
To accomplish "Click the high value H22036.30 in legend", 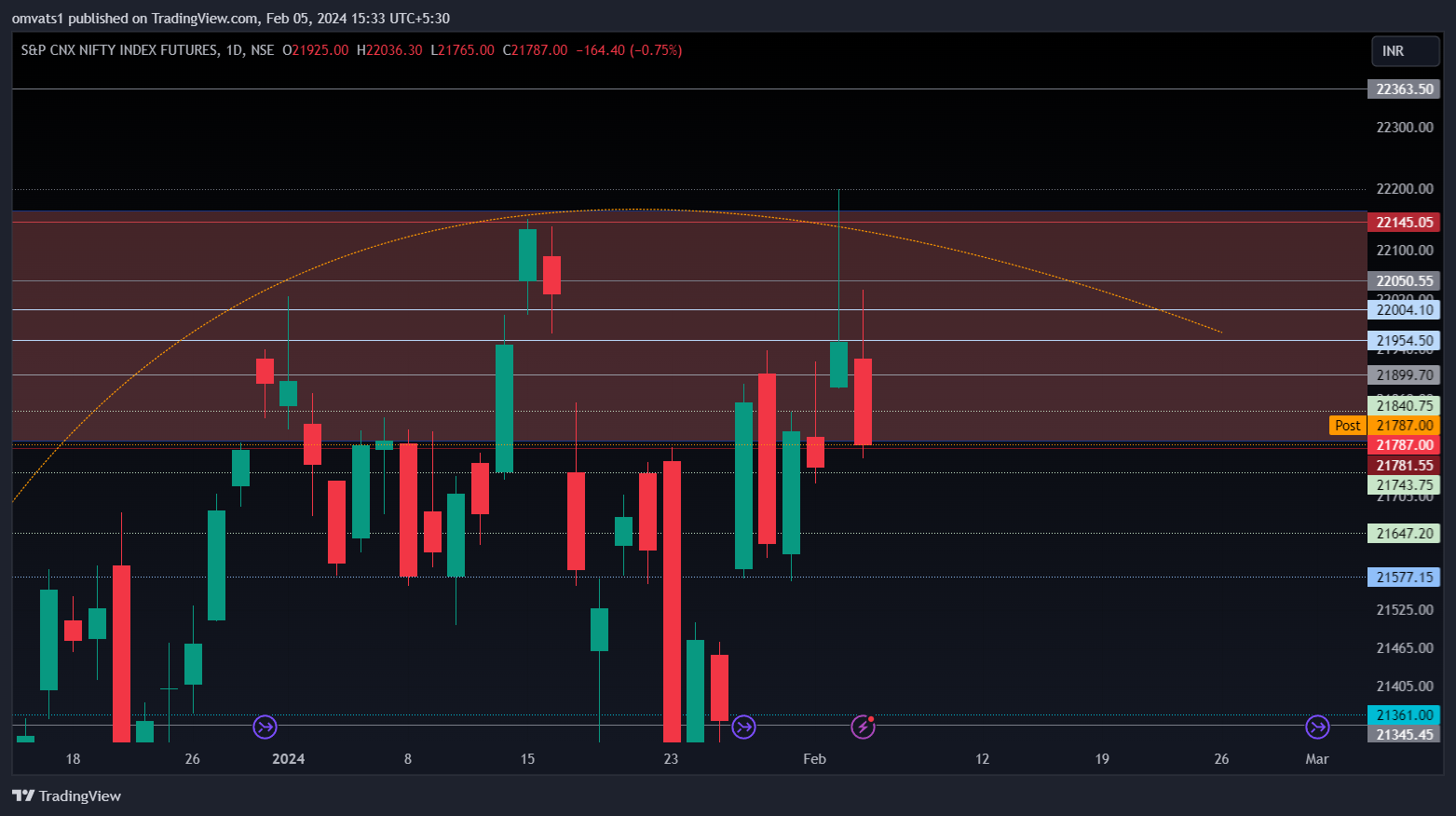I will (x=389, y=50).
